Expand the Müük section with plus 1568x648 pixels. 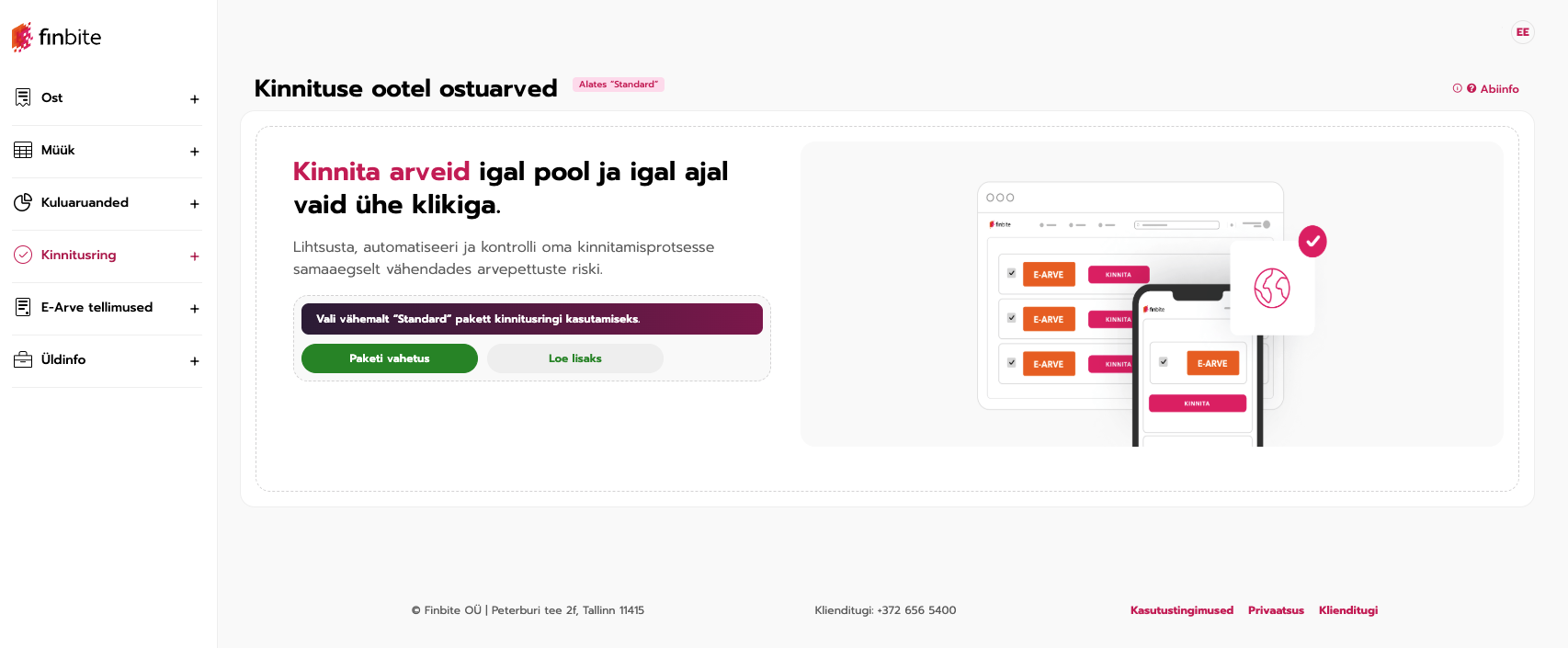pos(194,152)
